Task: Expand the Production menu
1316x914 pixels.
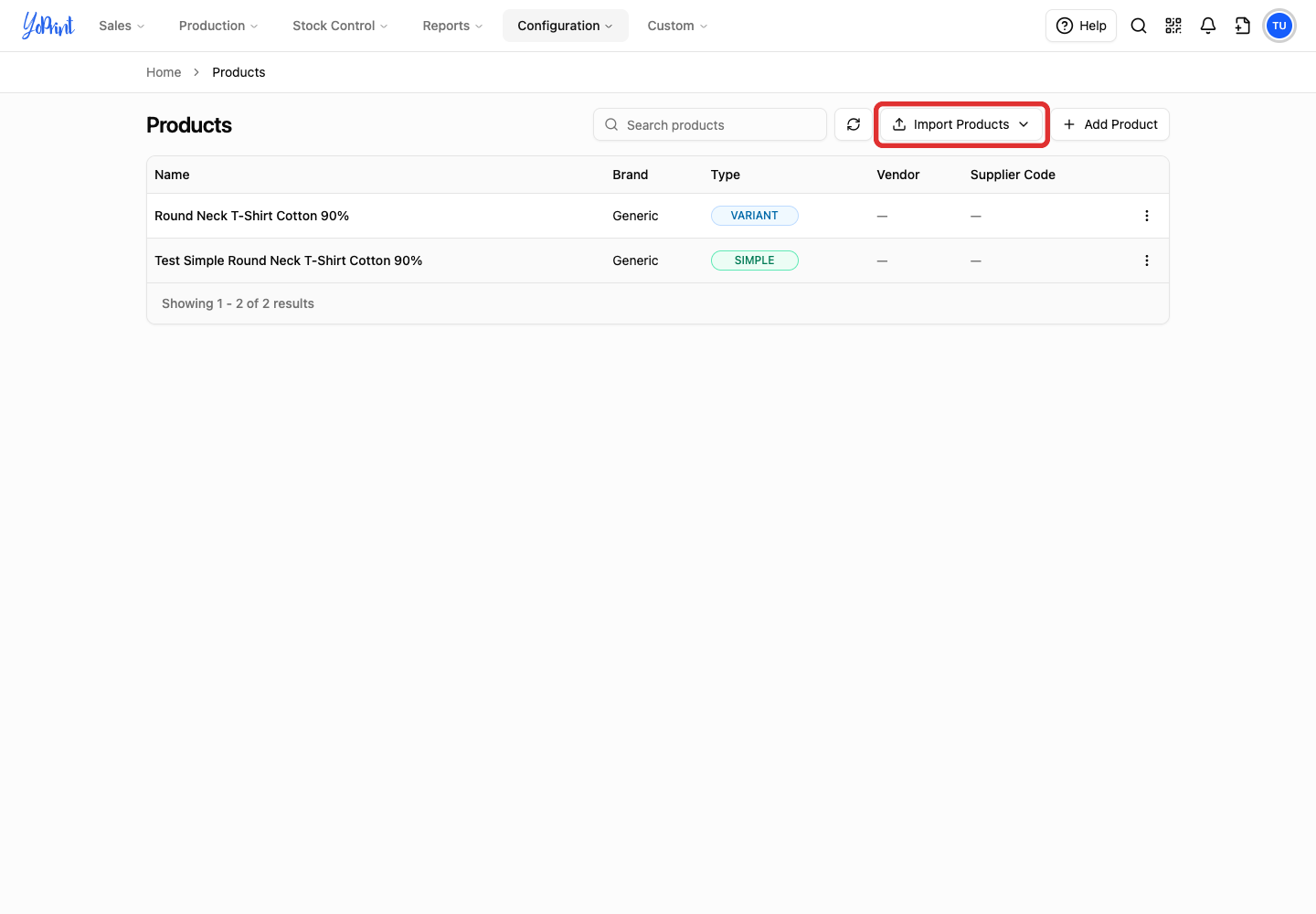Action: coord(218,26)
